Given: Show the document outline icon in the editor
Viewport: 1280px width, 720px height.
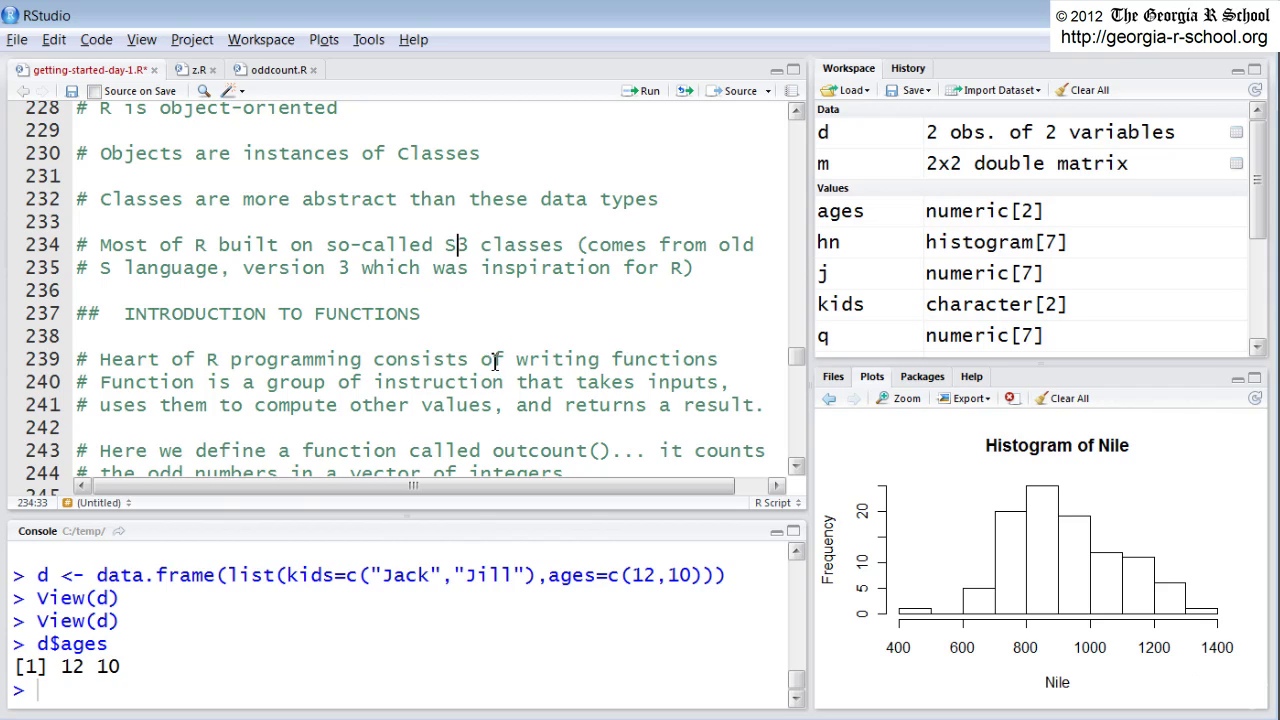Looking at the screenshot, I should pyautogui.click(x=792, y=91).
